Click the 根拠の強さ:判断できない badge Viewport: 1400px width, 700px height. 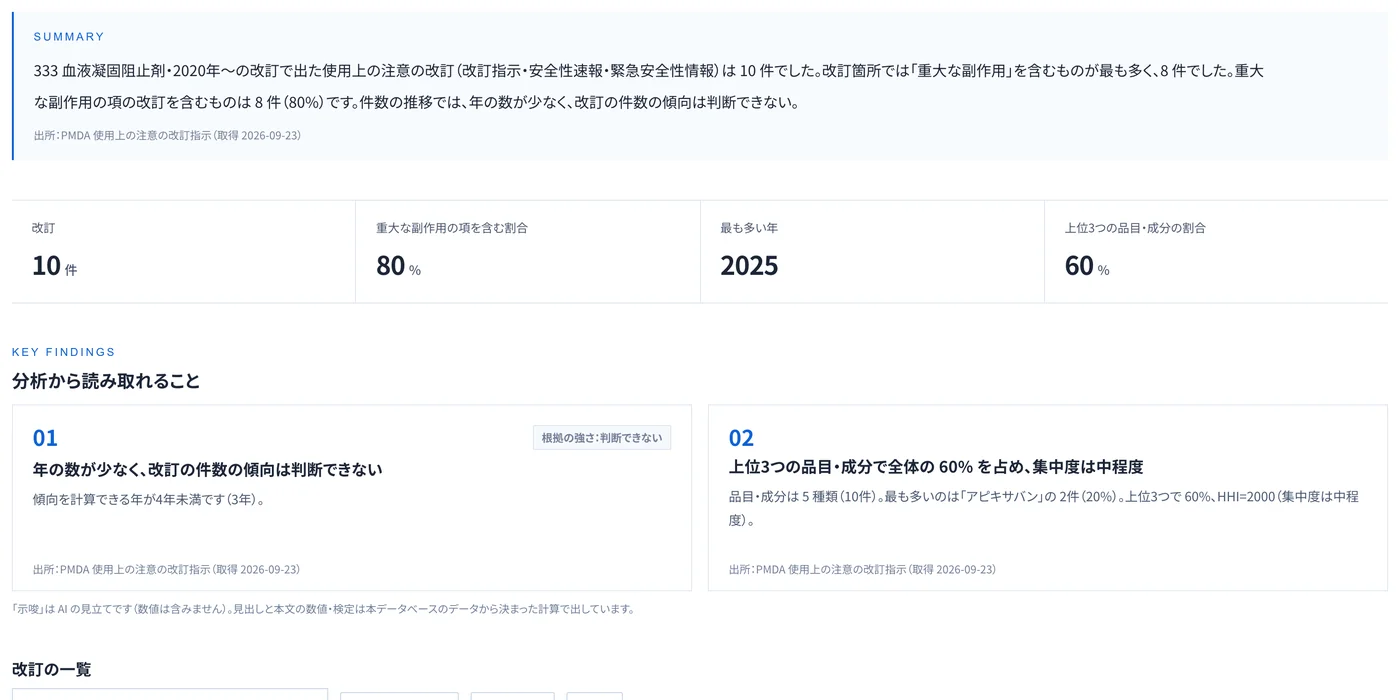pos(602,438)
